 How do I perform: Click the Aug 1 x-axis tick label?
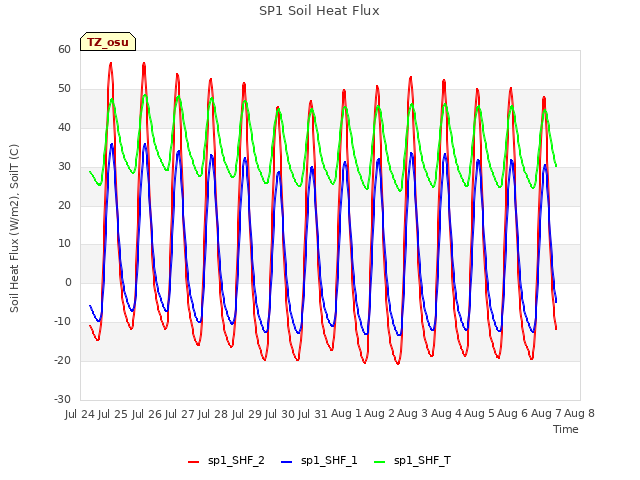point(346,414)
